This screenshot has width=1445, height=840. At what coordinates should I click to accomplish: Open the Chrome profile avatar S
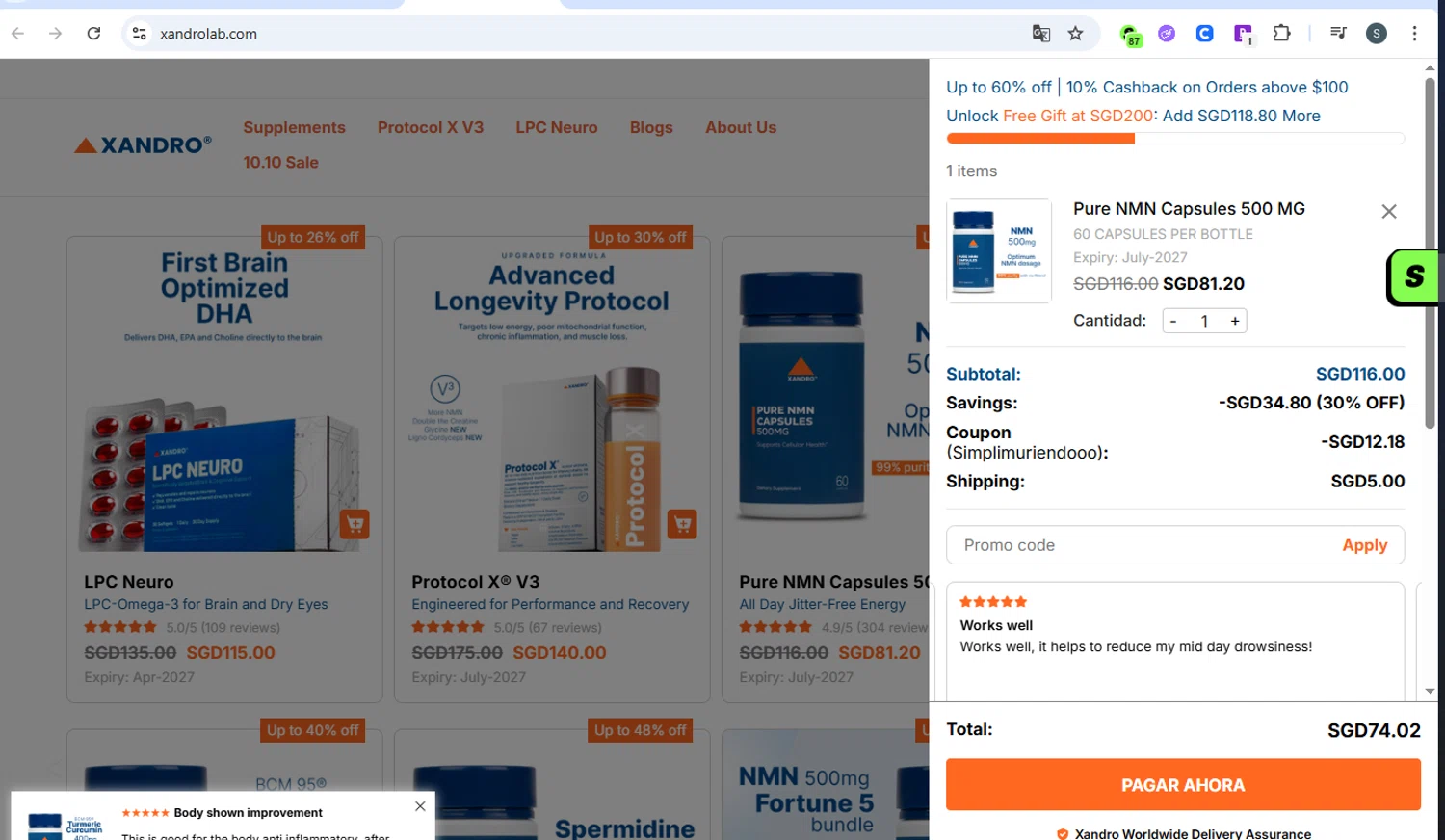pyautogui.click(x=1377, y=34)
